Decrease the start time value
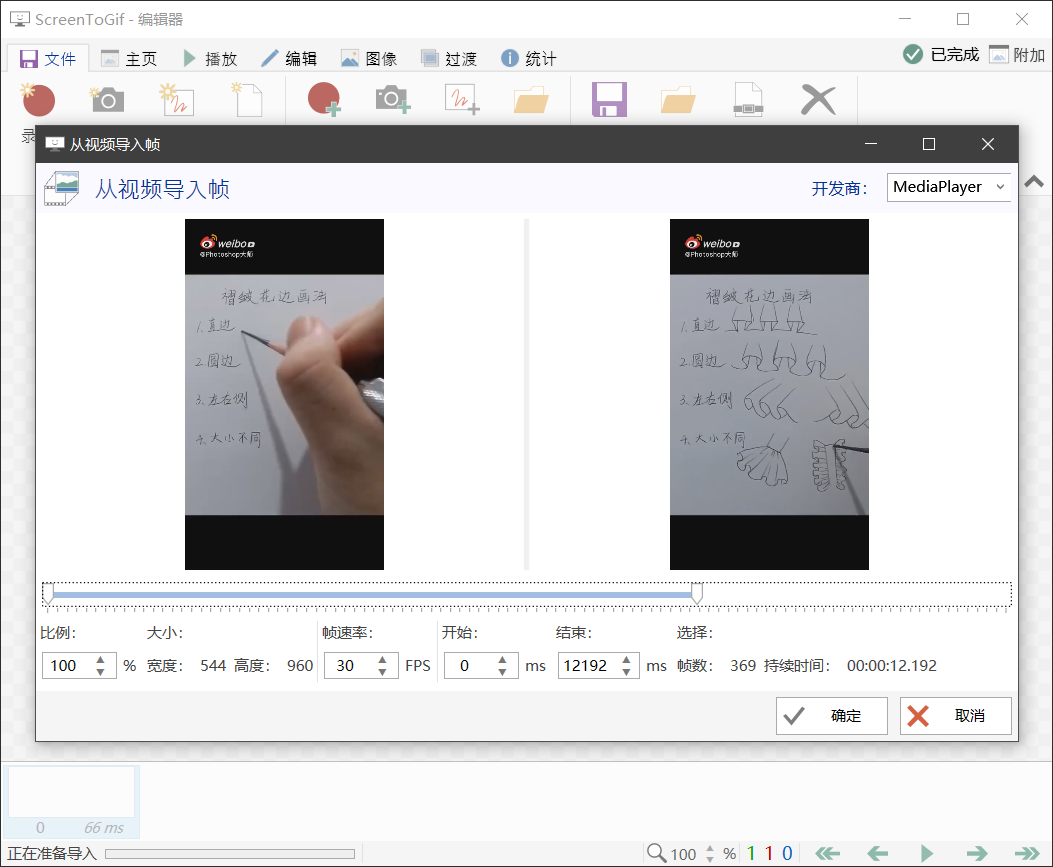 point(502,672)
